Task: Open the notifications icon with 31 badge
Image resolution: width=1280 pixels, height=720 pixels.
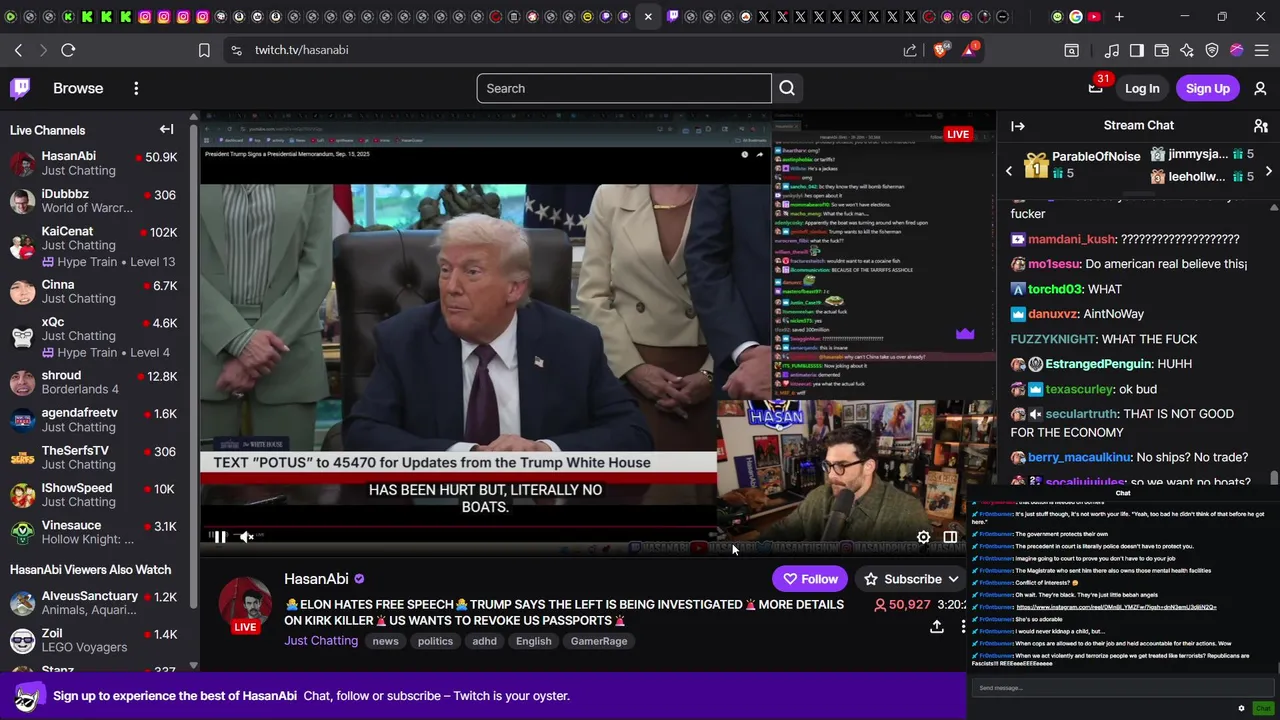Action: (x=1096, y=87)
